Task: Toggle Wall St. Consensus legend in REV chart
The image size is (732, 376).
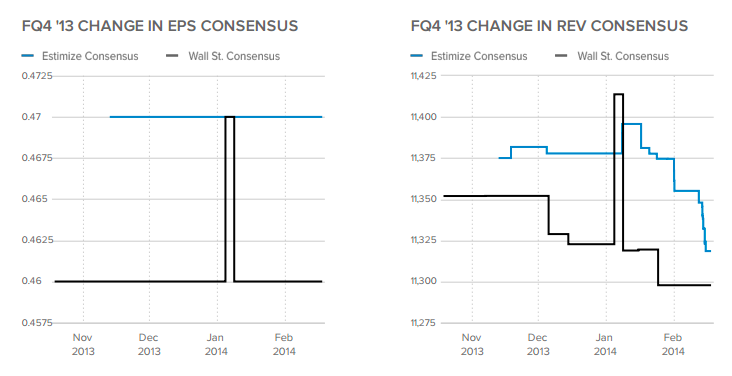Action: 612,56
